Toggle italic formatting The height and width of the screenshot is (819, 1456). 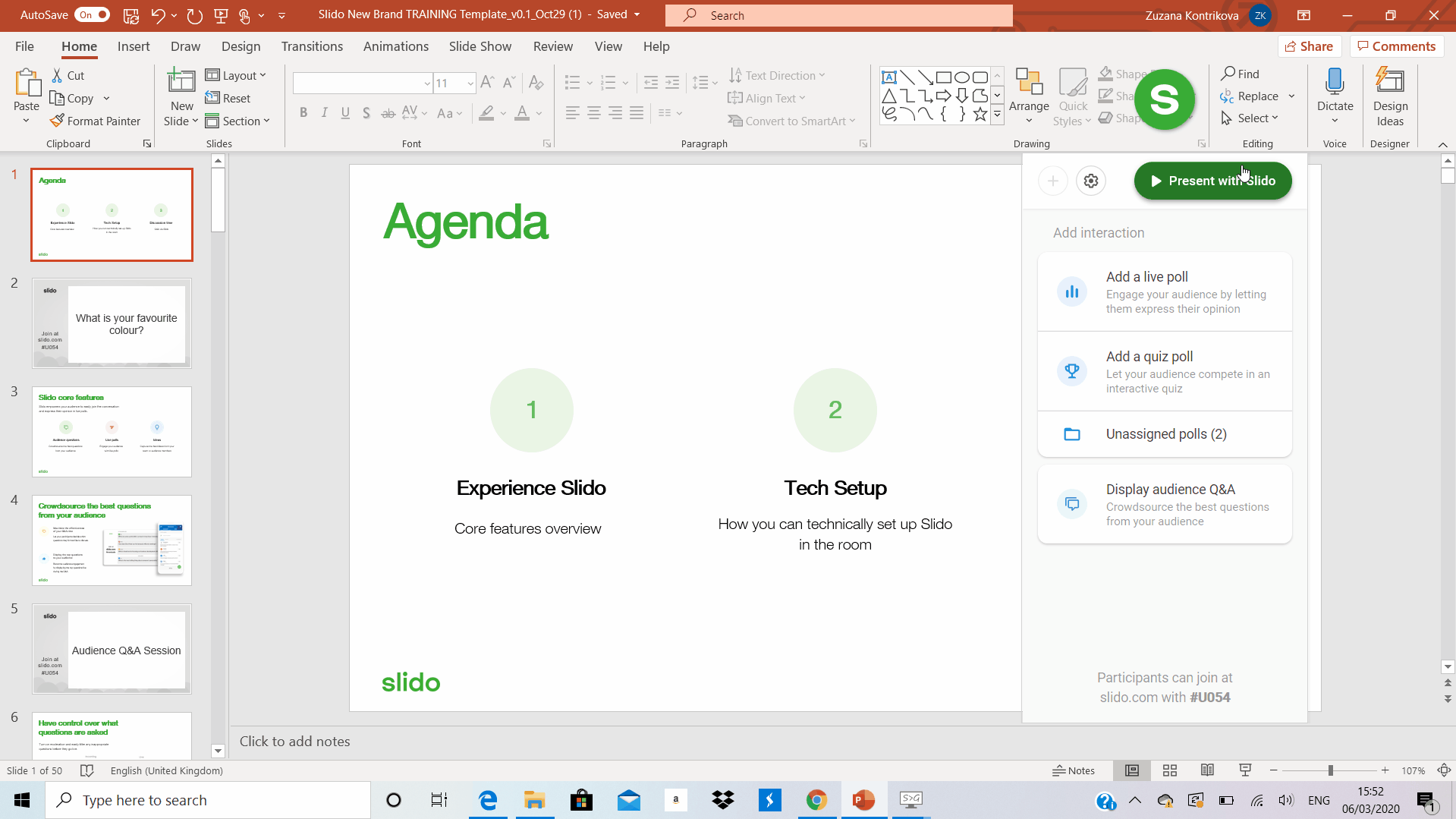325,113
